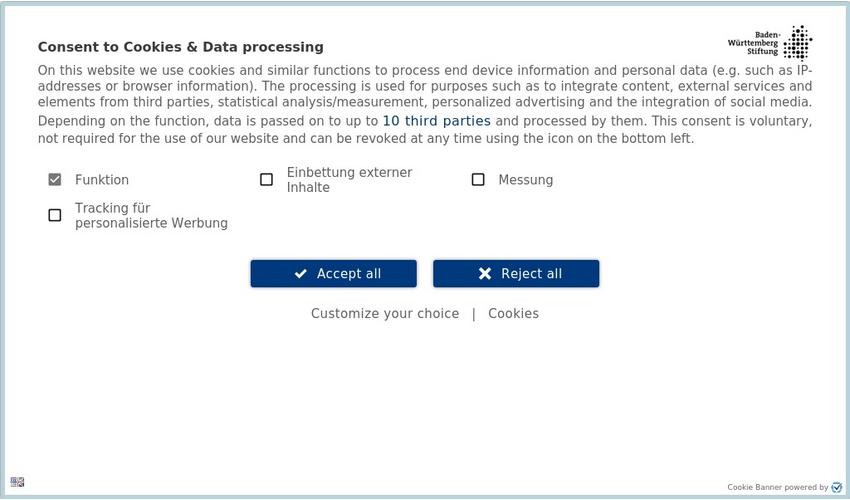Click the consent provider checkmark badge icon
Viewport: 850px width, 500px height.
(x=837, y=487)
